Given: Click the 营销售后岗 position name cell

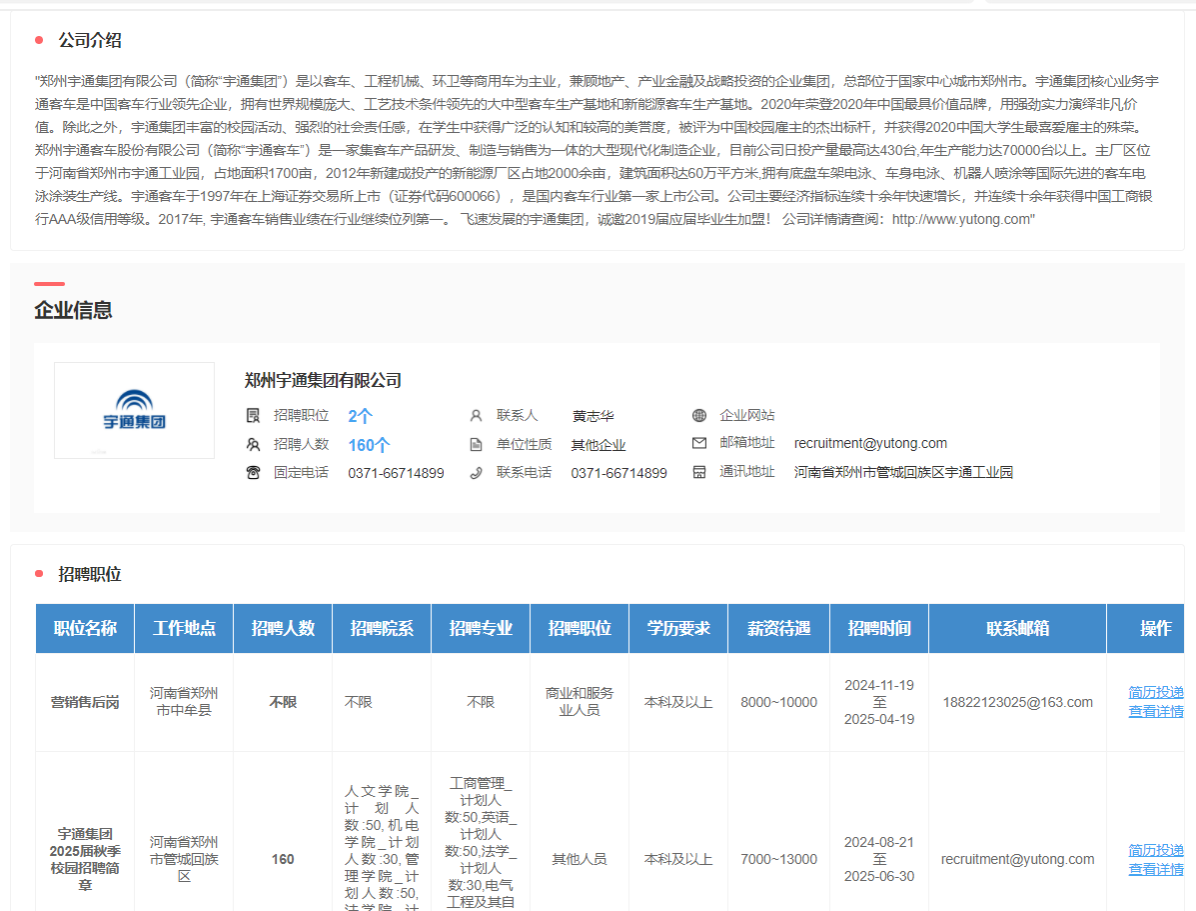Looking at the screenshot, I should click(85, 702).
